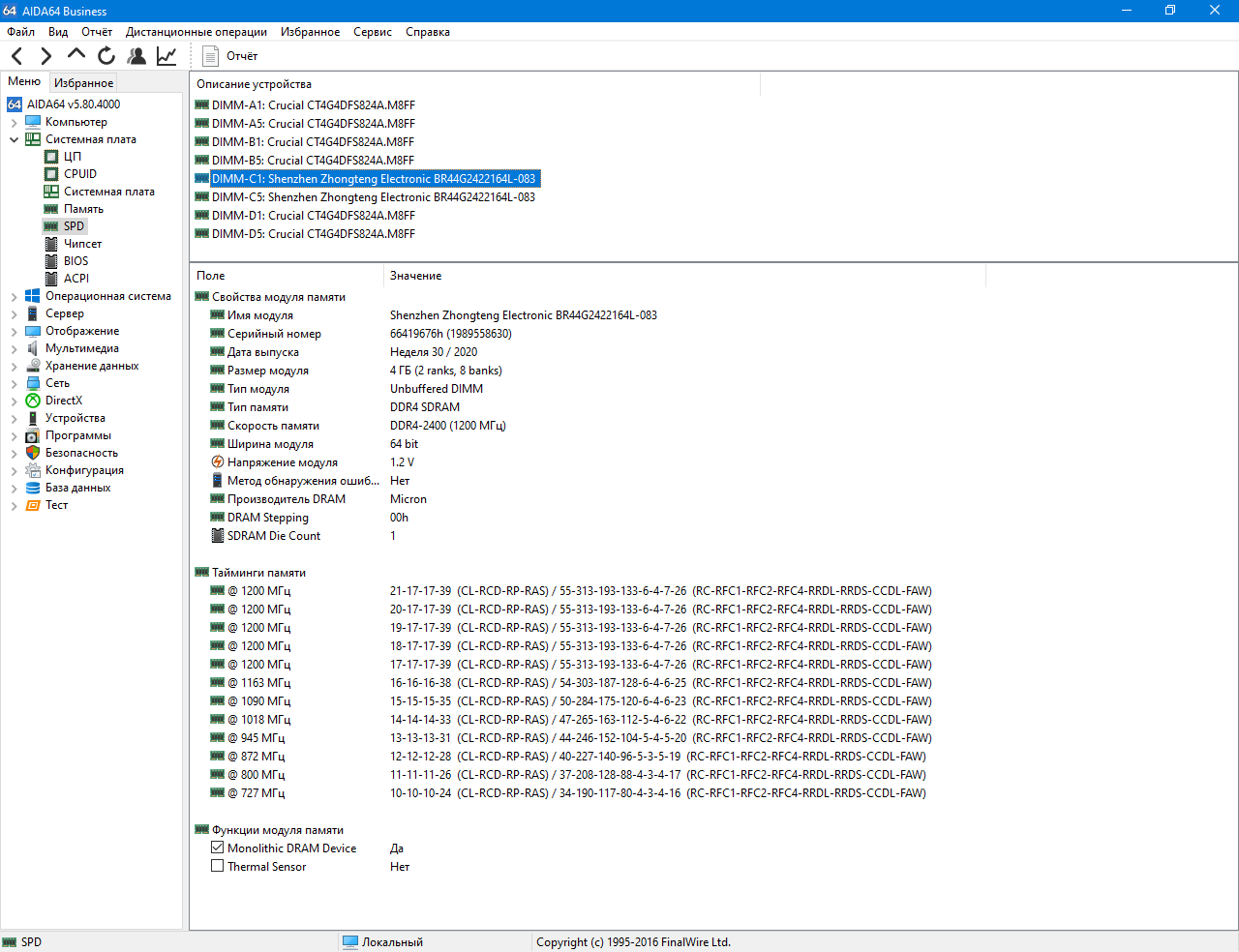Screen dimensions: 1239x952
Task: Click the База данных database icon
Action: [33, 488]
